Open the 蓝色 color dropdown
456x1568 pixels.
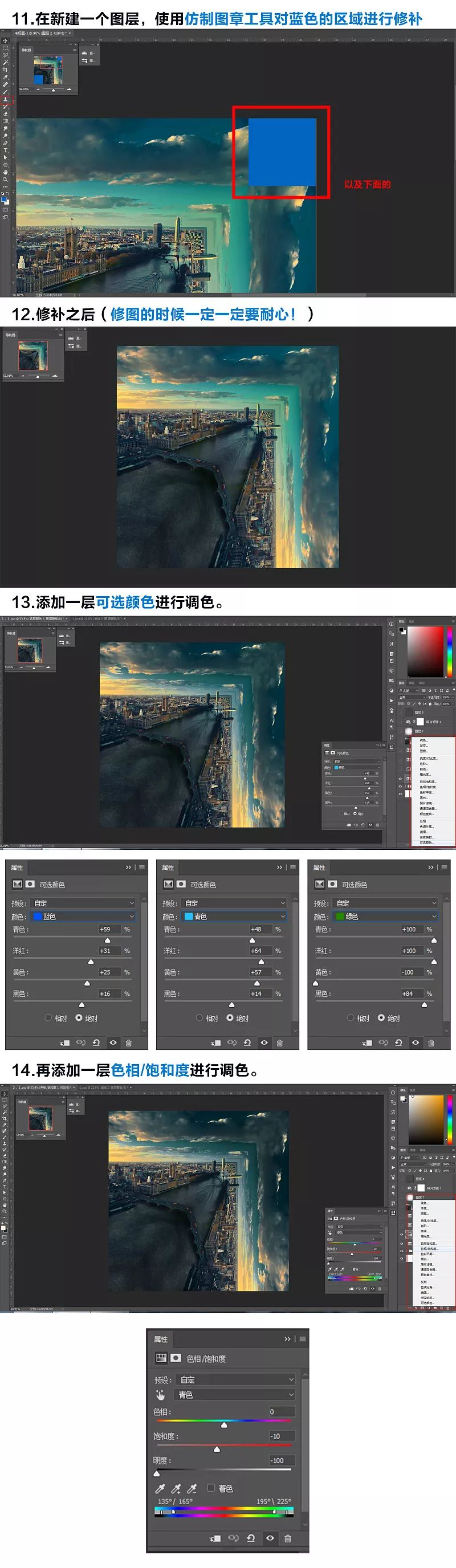pyautogui.click(x=82, y=916)
